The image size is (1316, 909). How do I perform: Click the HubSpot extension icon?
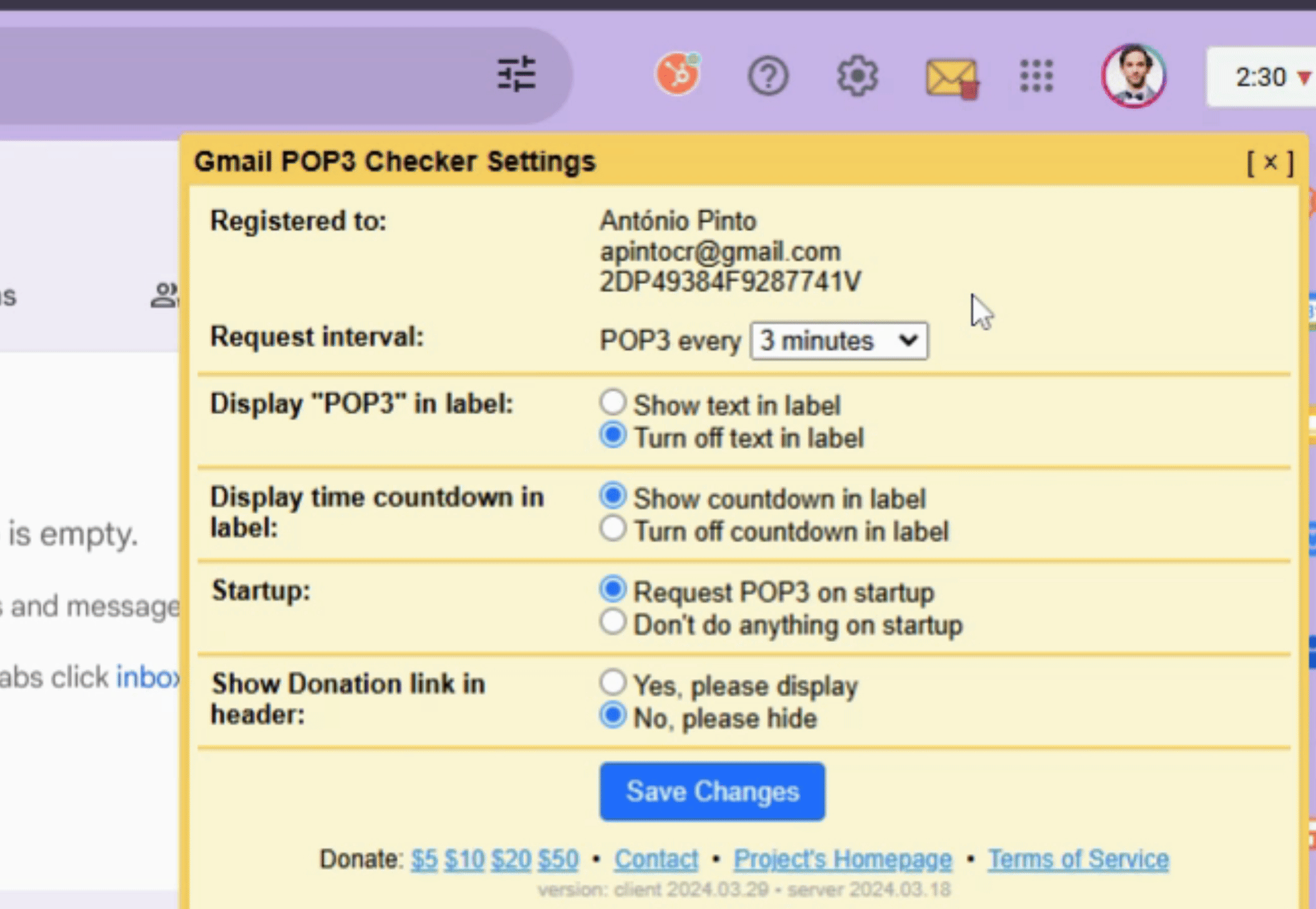(x=678, y=74)
